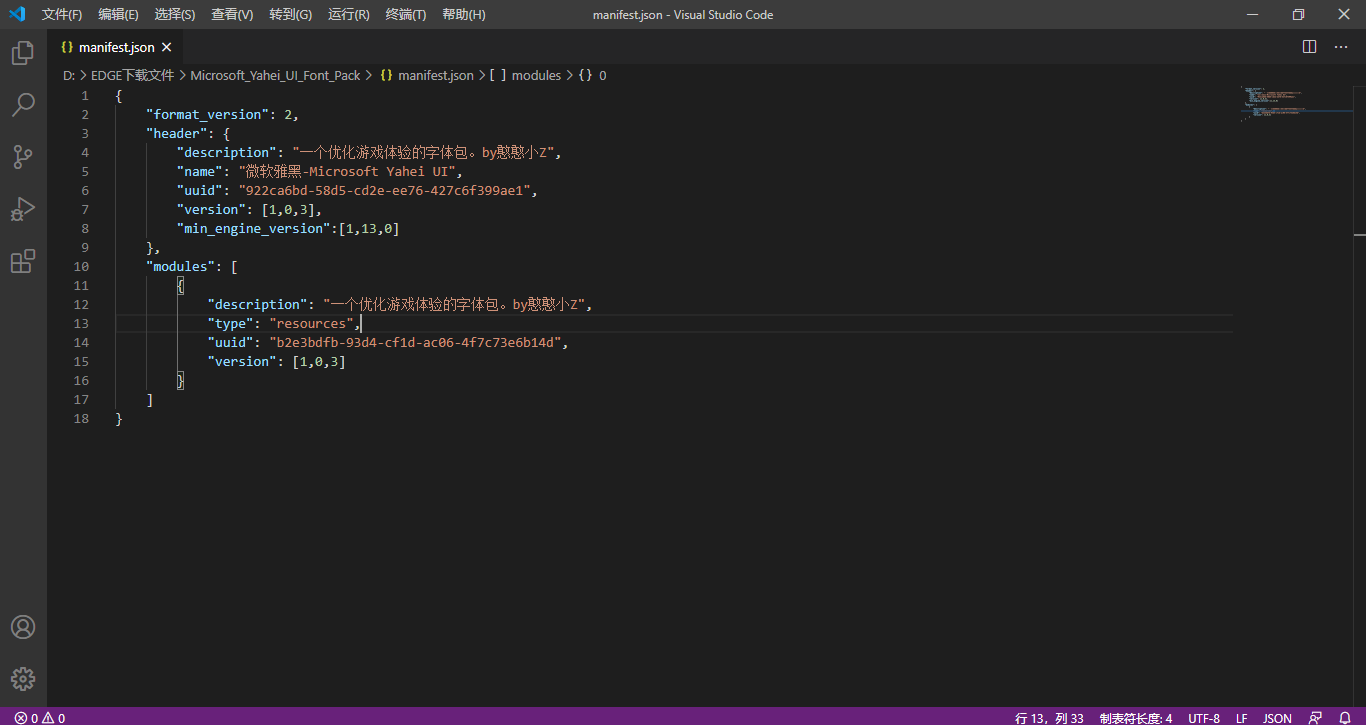
Task: Open Problems via errors and warnings indicator
Action: (40, 717)
